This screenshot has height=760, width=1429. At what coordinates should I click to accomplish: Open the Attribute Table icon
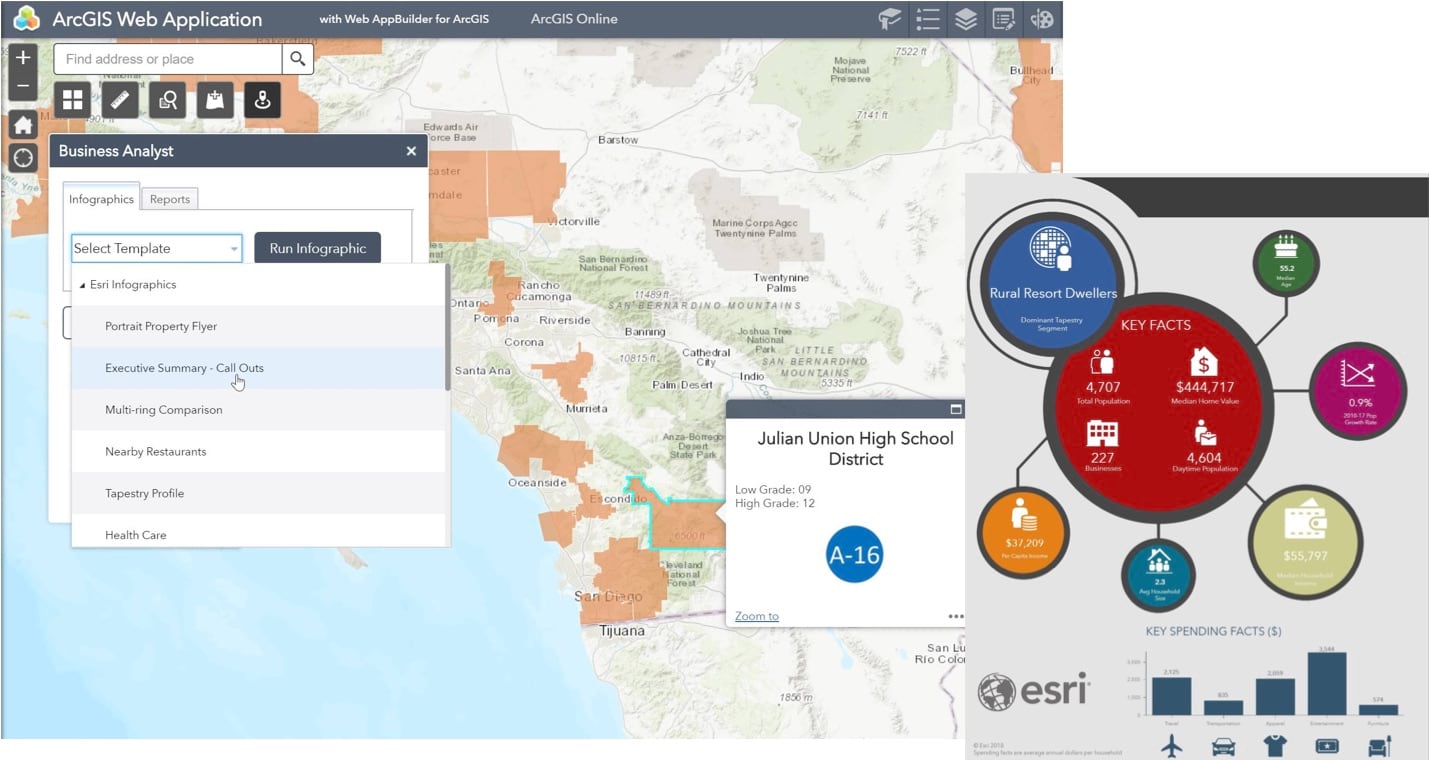1002,19
